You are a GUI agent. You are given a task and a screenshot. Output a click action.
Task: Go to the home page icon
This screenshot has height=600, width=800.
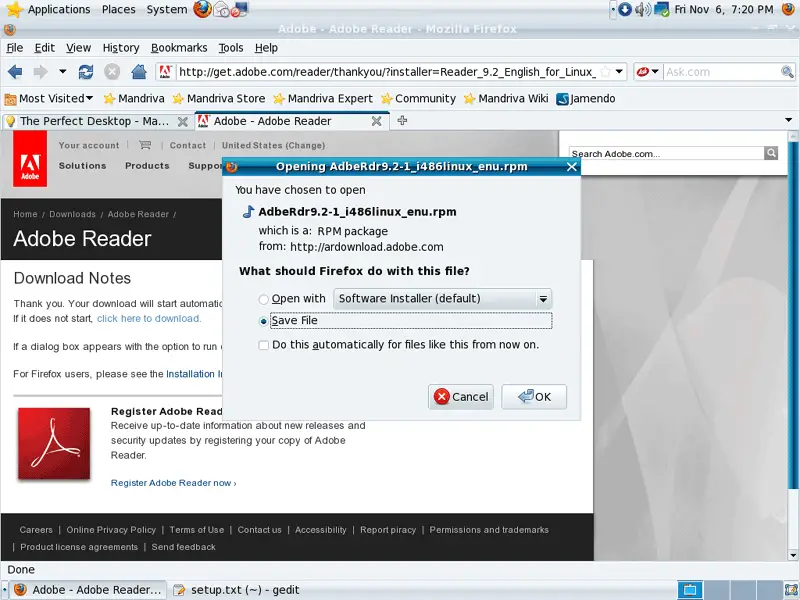[139, 72]
